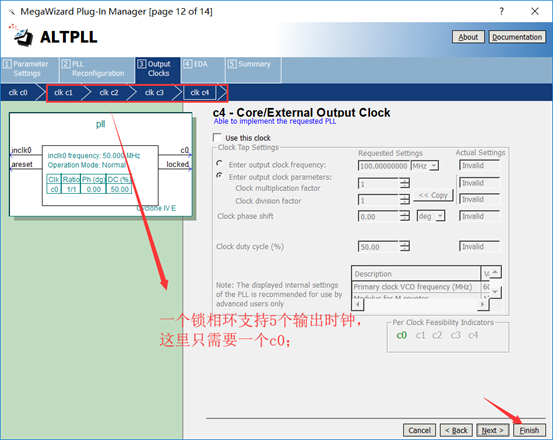Adjust the phase shift stepper arrows
The image size is (553, 440).
[x=405, y=216]
